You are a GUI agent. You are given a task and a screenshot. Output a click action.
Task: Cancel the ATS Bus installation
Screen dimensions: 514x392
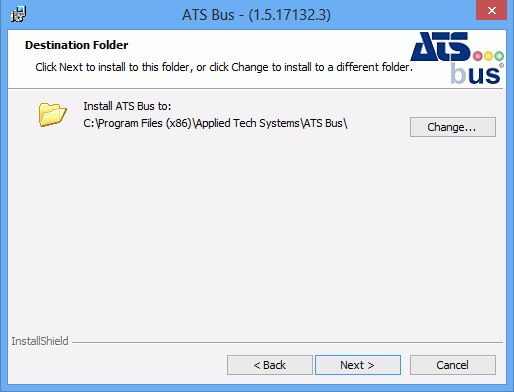click(453, 365)
